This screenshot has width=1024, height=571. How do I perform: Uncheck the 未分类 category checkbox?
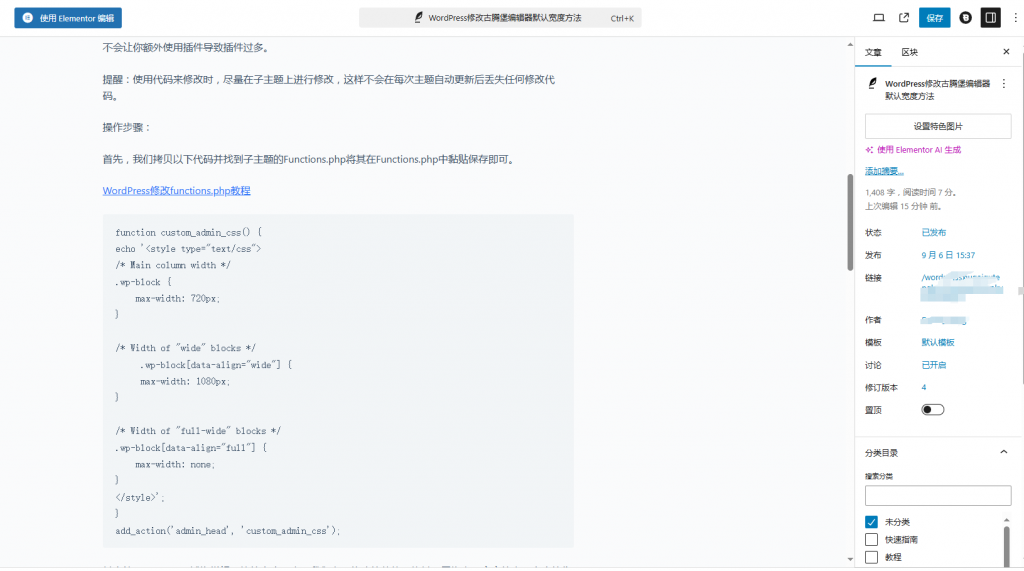(871, 522)
